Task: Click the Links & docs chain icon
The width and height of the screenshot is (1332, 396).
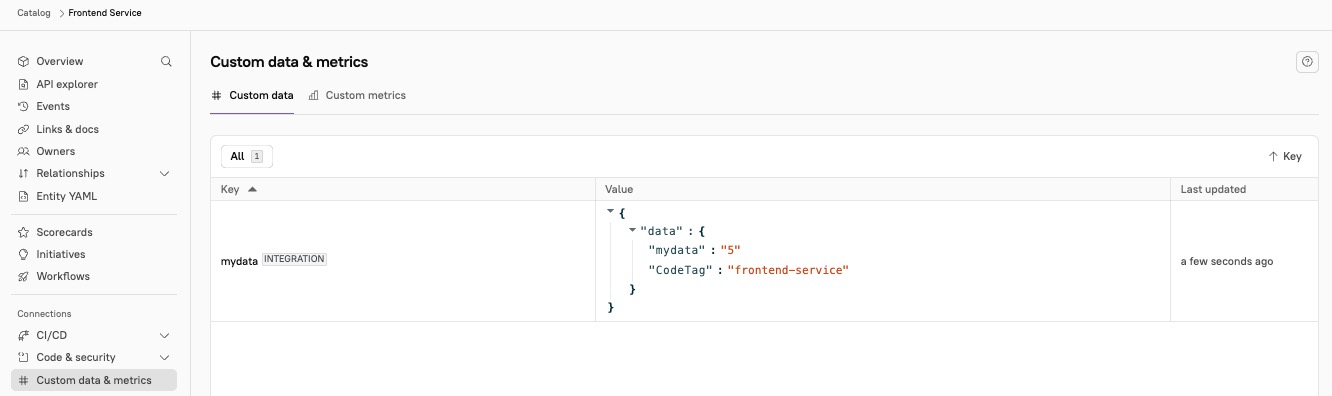Action: point(24,129)
